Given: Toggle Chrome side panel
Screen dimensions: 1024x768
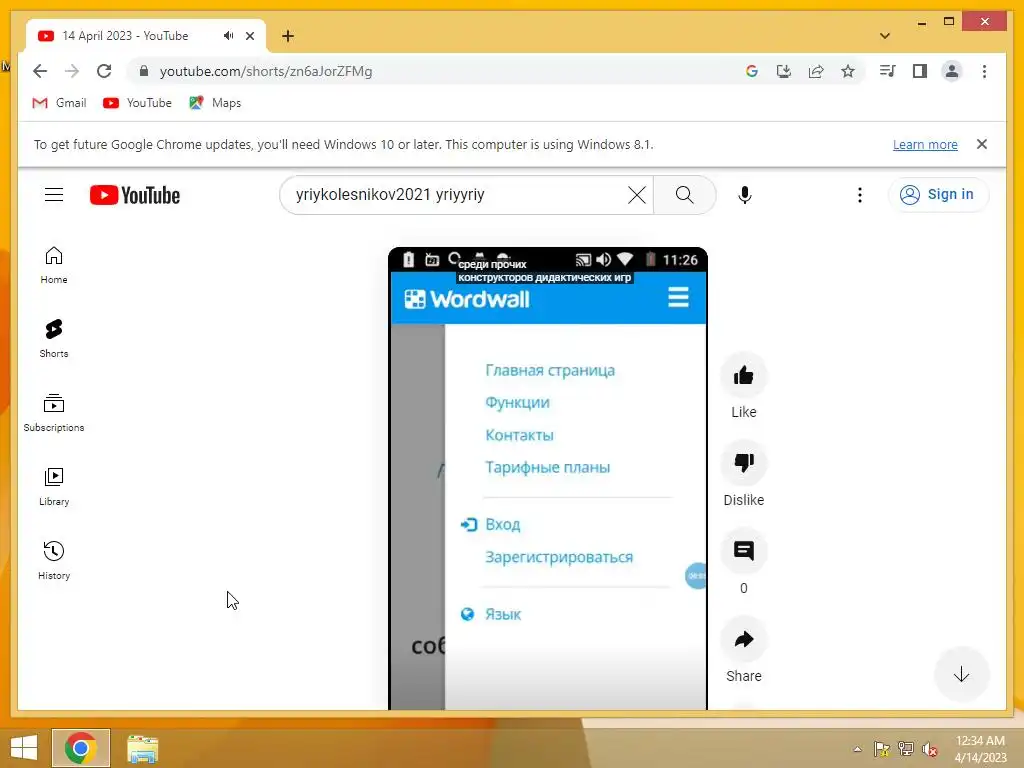Looking at the screenshot, I should coord(920,71).
